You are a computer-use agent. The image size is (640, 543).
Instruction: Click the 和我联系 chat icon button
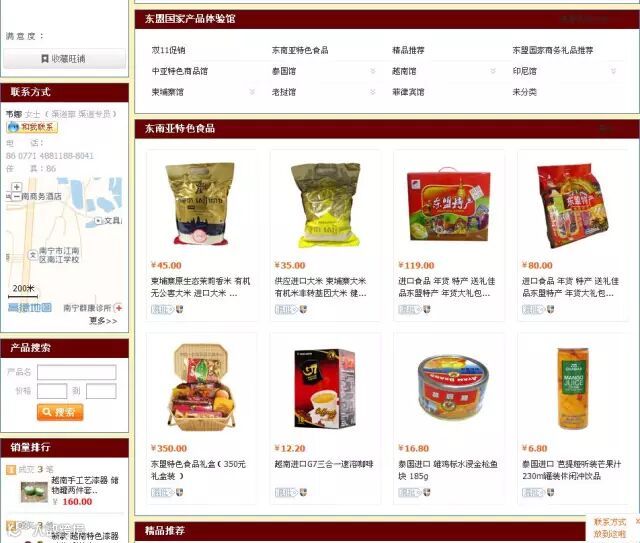[32, 127]
